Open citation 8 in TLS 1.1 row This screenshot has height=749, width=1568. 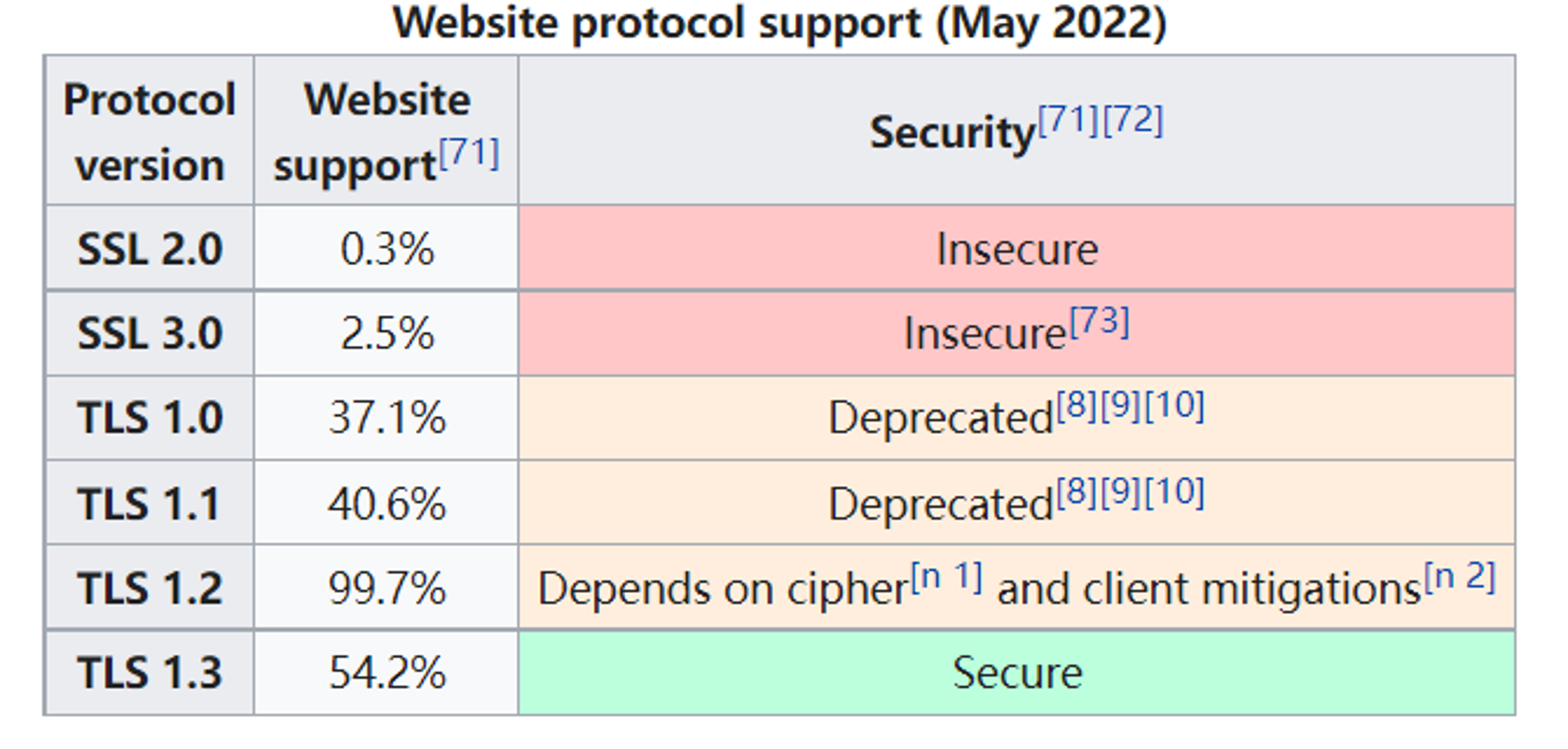point(1077,492)
